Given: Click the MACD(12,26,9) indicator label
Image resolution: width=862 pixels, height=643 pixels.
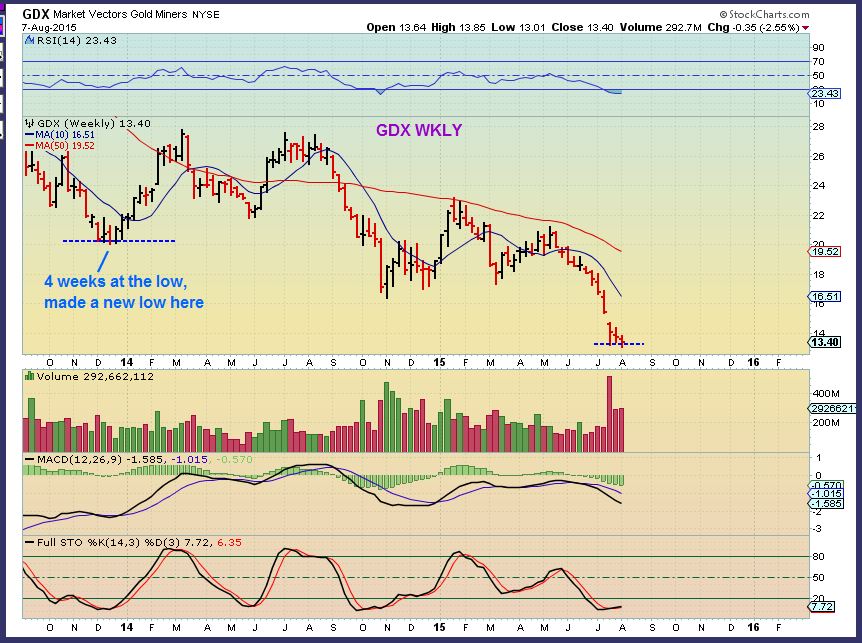Looking at the screenshot, I should [x=80, y=459].
